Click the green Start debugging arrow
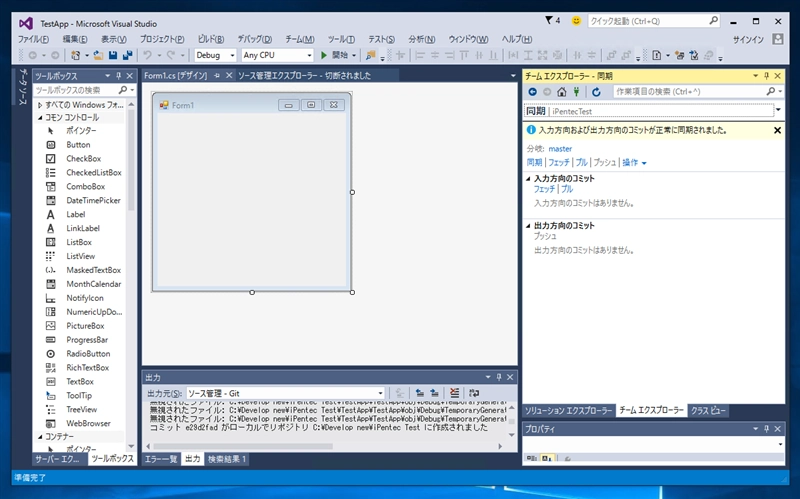The width and height of the screenshot is (800, 499). click(x=323, y=55)
